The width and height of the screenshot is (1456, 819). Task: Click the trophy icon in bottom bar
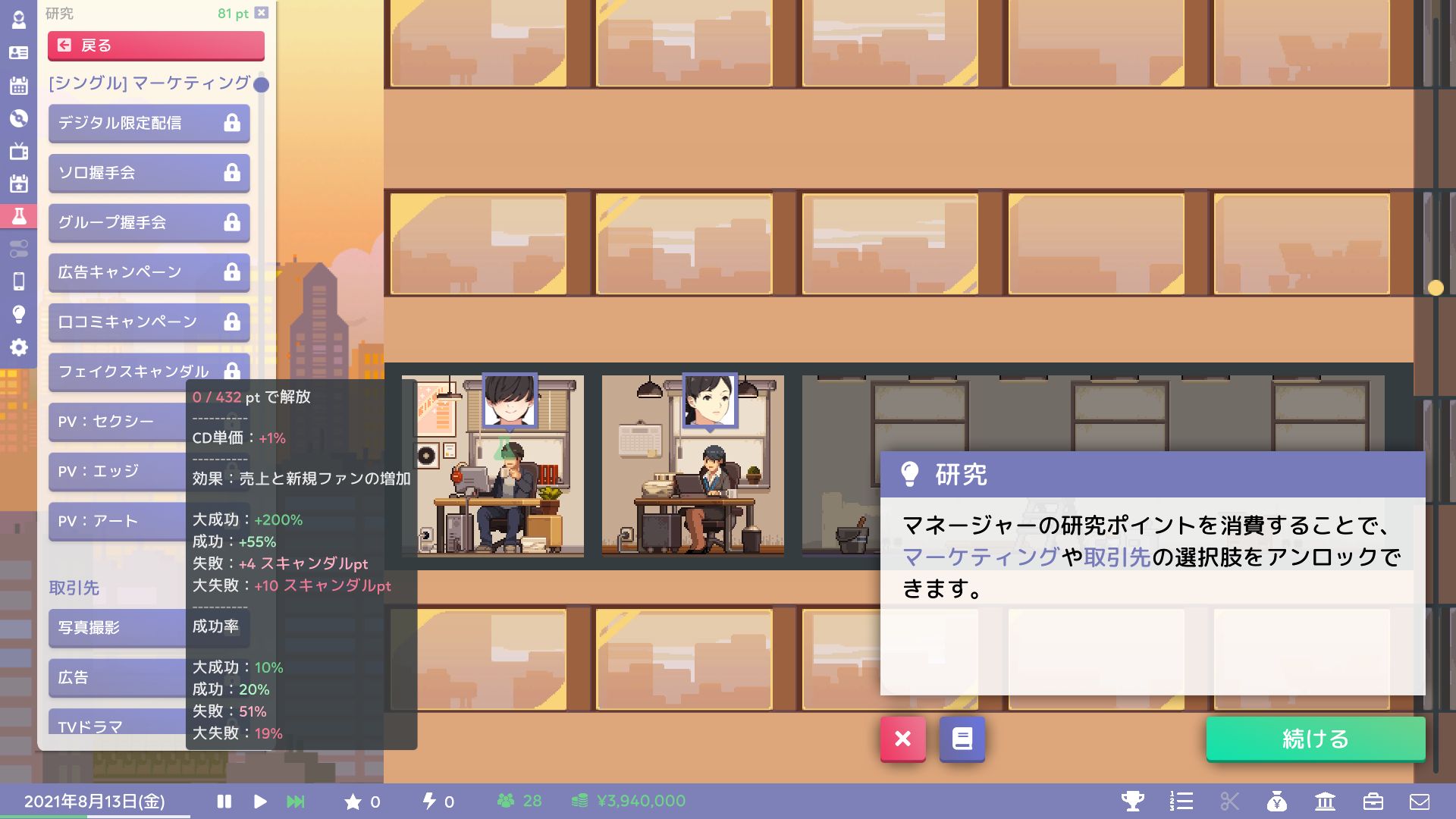[x=1132, y=801]
